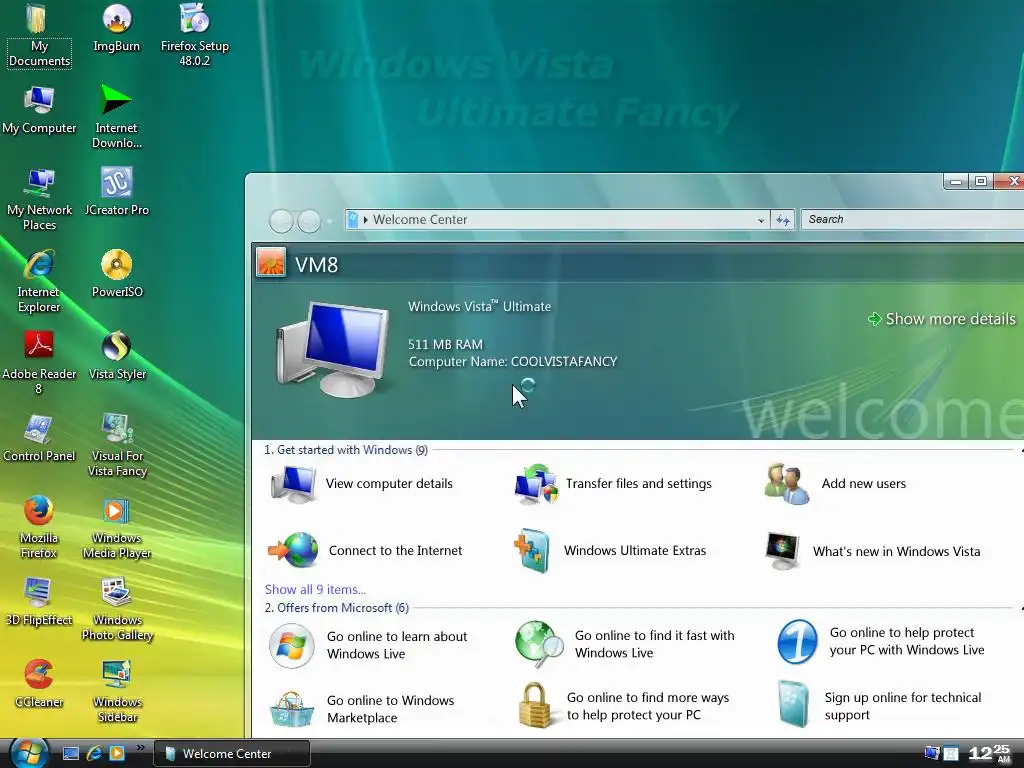Select Add new users item
1024x768 pixels.
(x=835, y=484)
